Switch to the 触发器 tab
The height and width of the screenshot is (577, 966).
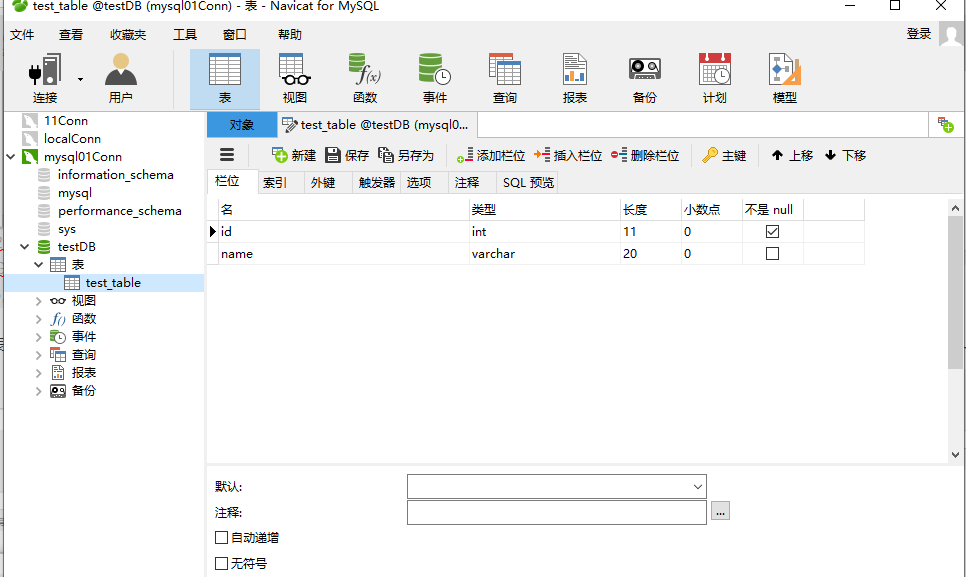click(376, 182)
